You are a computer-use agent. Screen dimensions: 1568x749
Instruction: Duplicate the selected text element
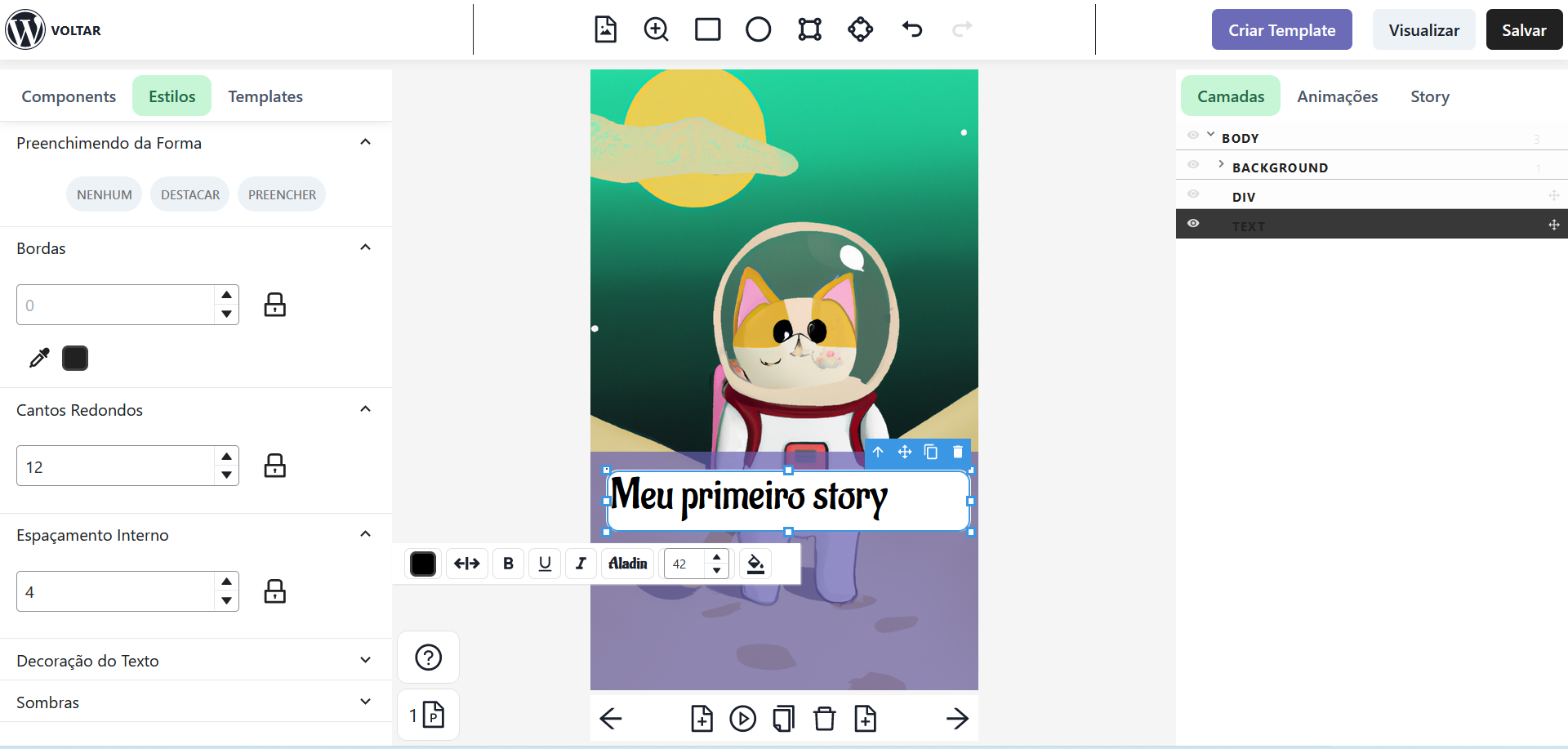(931, 452)
